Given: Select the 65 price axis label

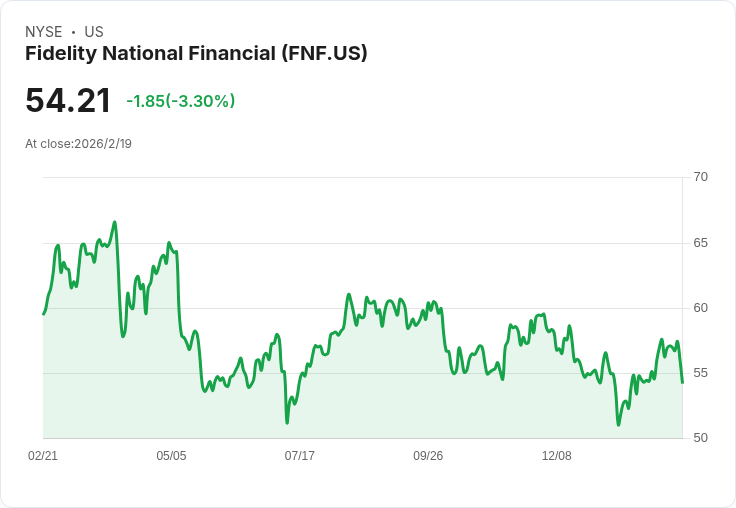Looking at the screenshot, I should (x=700, y=243).
